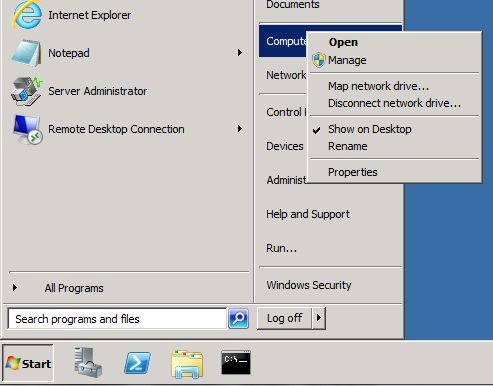
Task: Click the Start button
Action: (x=28, y=363)
